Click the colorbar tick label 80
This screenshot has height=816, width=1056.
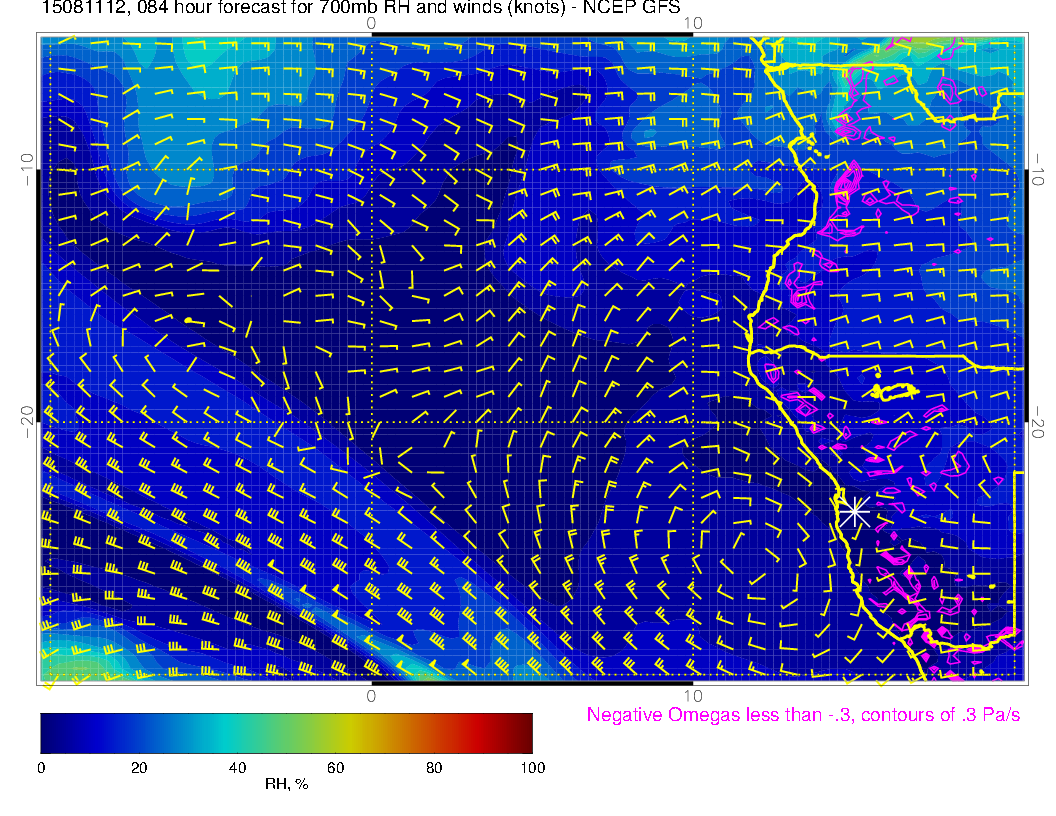pos(434,768)
